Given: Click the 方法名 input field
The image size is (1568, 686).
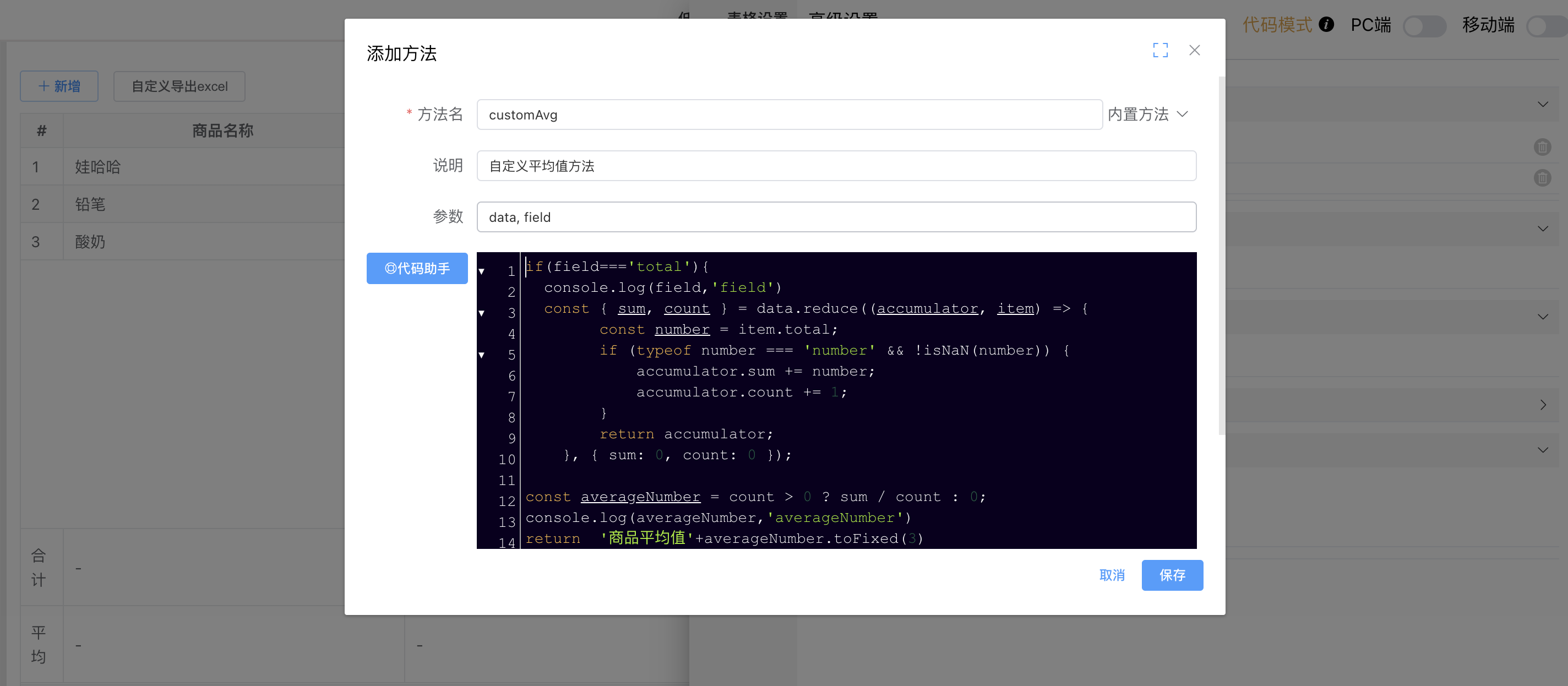Looking at the screenshot, I should [x=789, y=115].
